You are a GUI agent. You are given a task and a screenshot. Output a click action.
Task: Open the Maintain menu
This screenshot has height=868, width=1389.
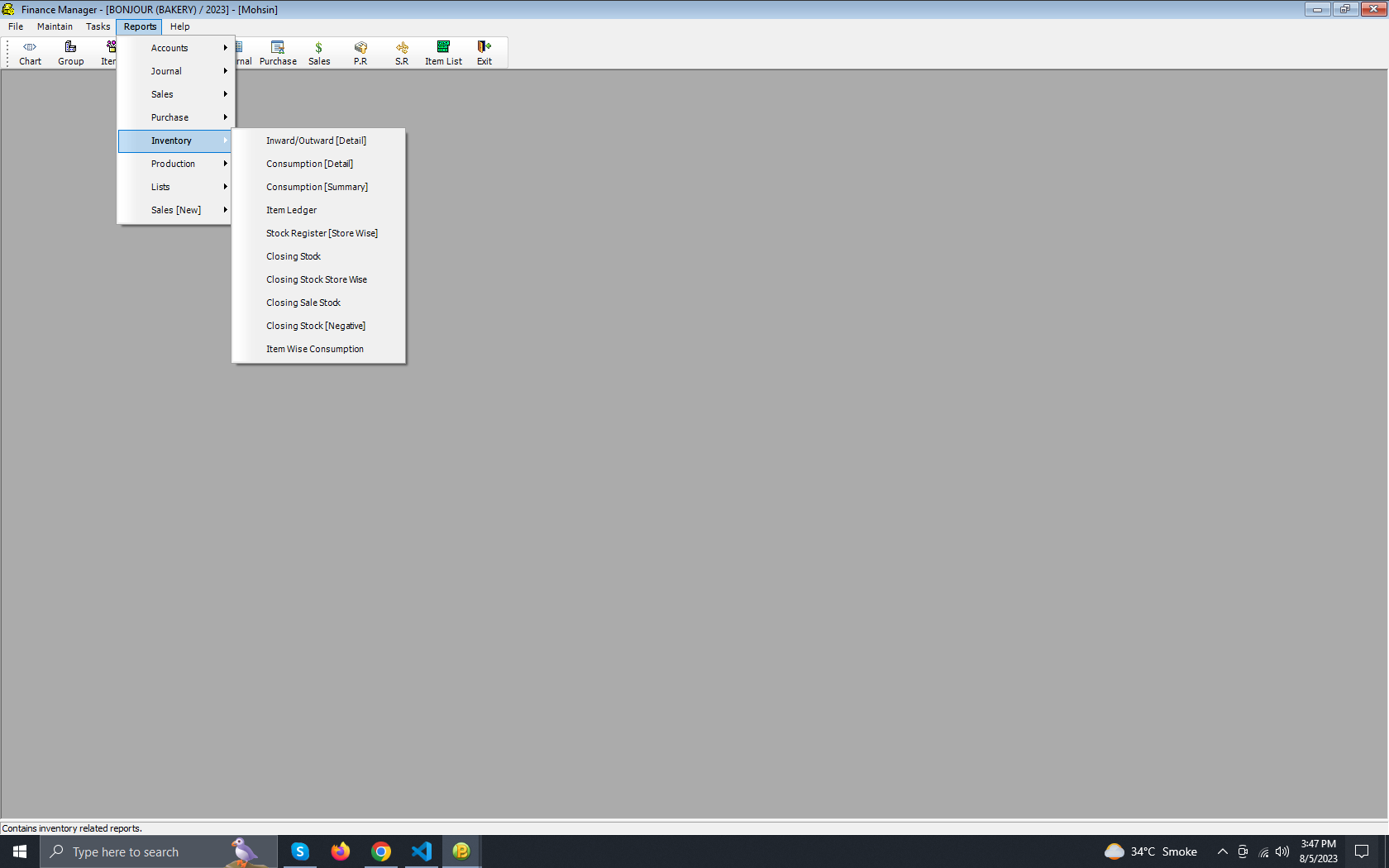[55, 26]
